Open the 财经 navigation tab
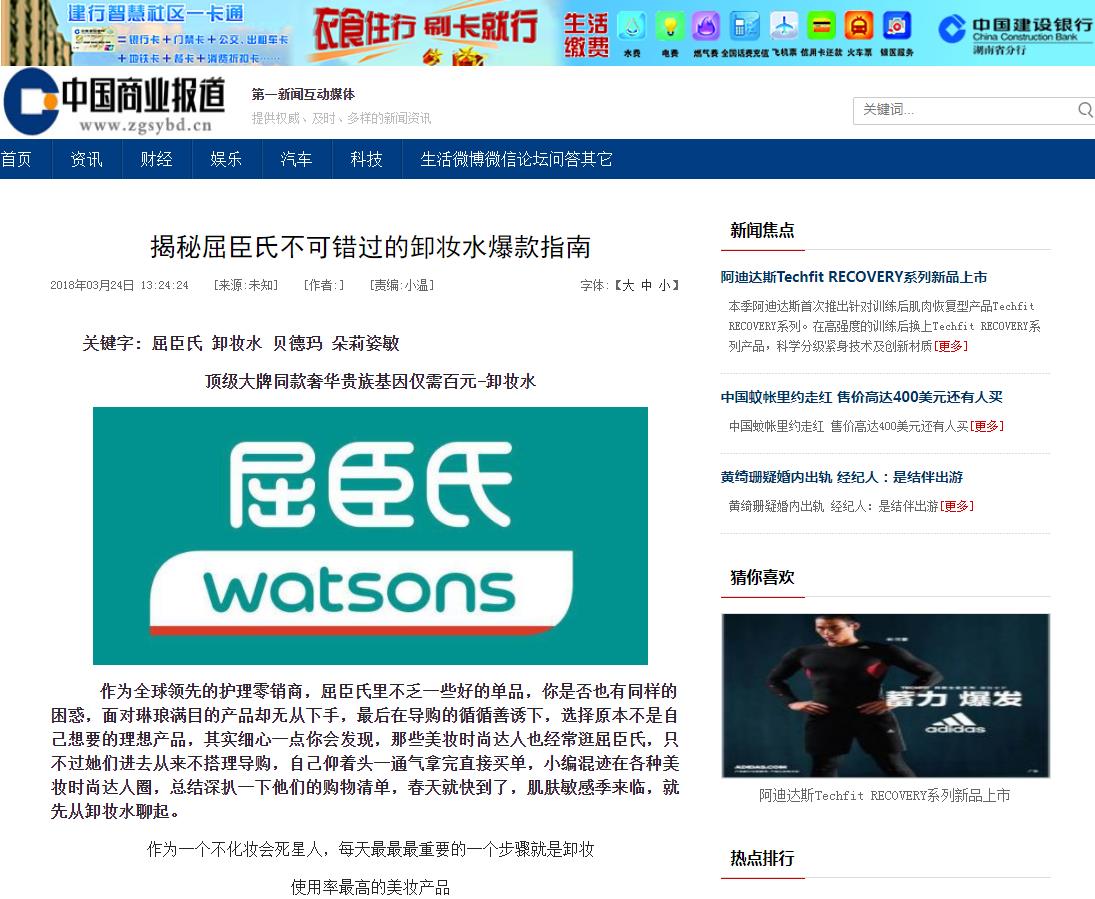 156,159
